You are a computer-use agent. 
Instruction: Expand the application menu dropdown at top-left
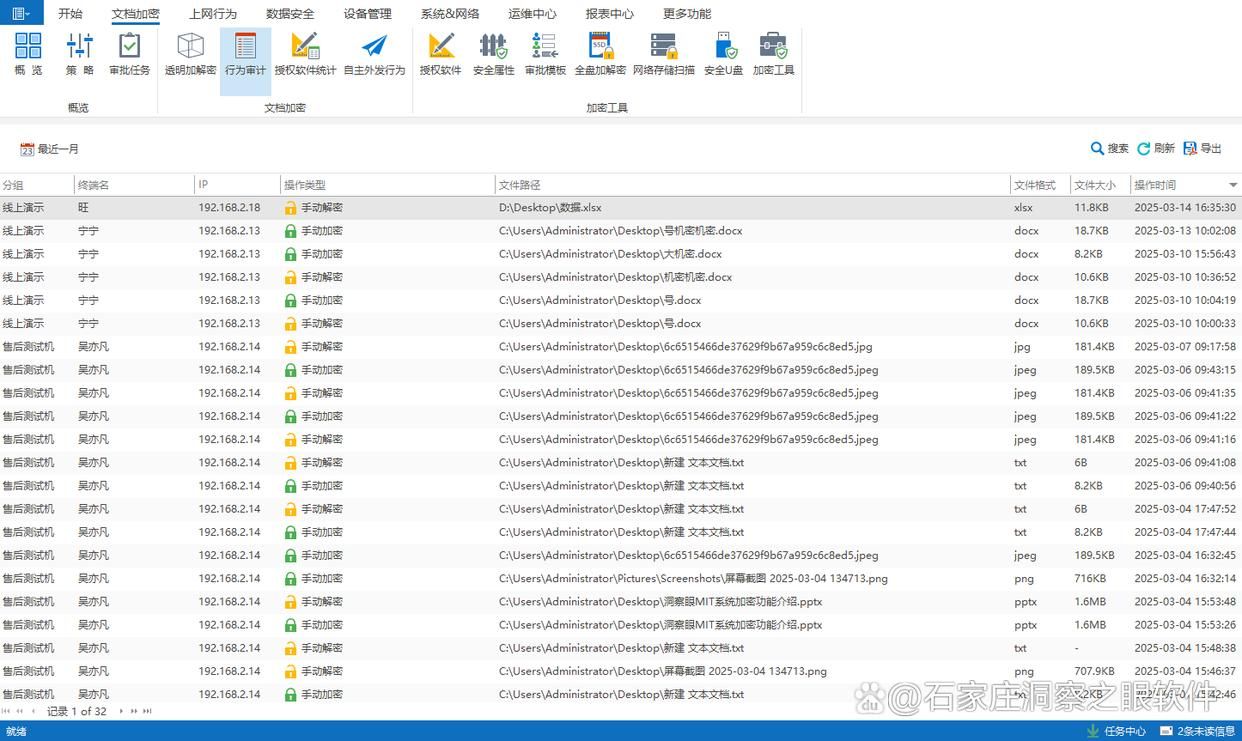tap(21, 13)
